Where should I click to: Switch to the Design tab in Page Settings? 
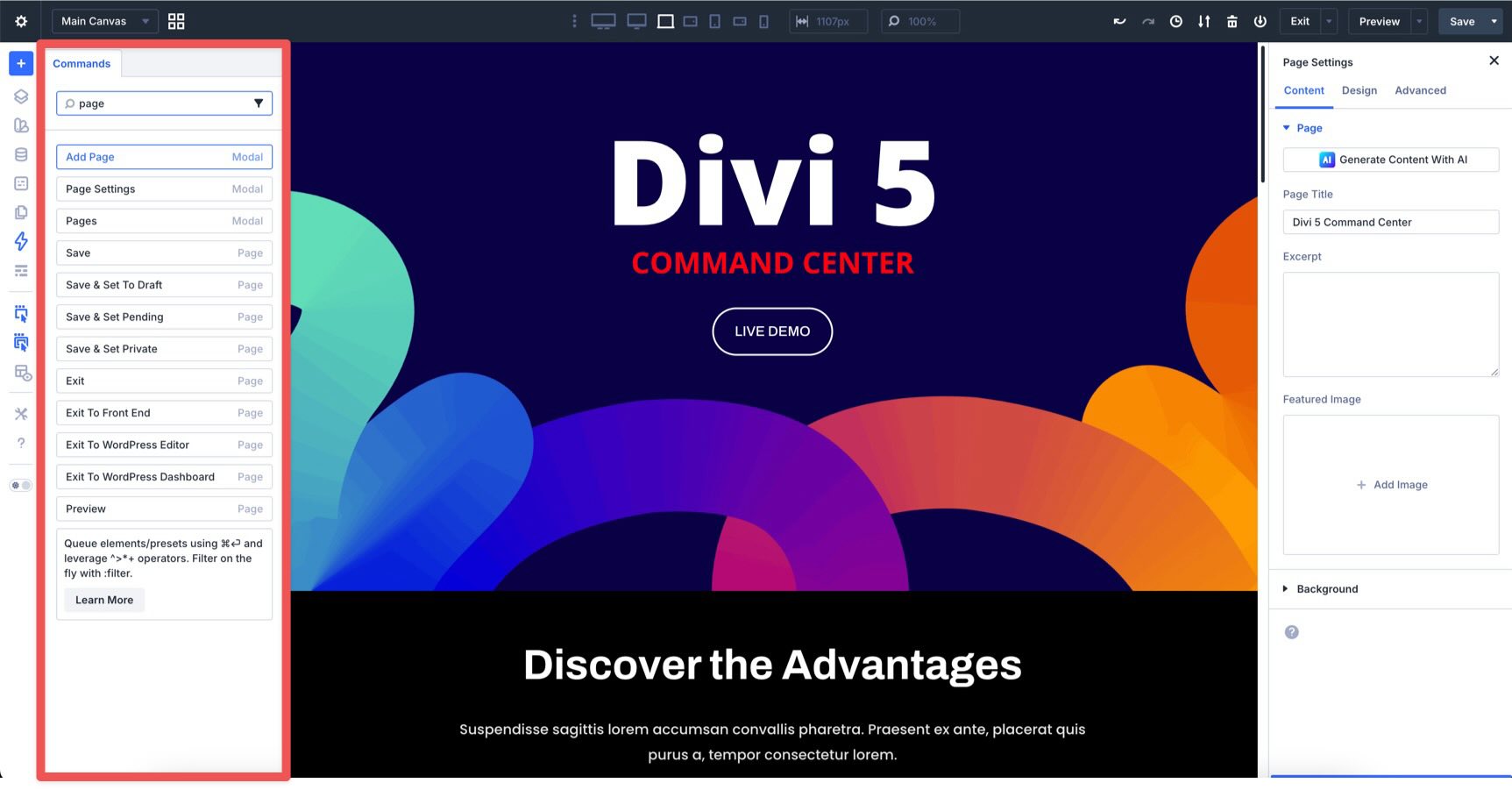pyautogui.click(x=1359, y=90)
